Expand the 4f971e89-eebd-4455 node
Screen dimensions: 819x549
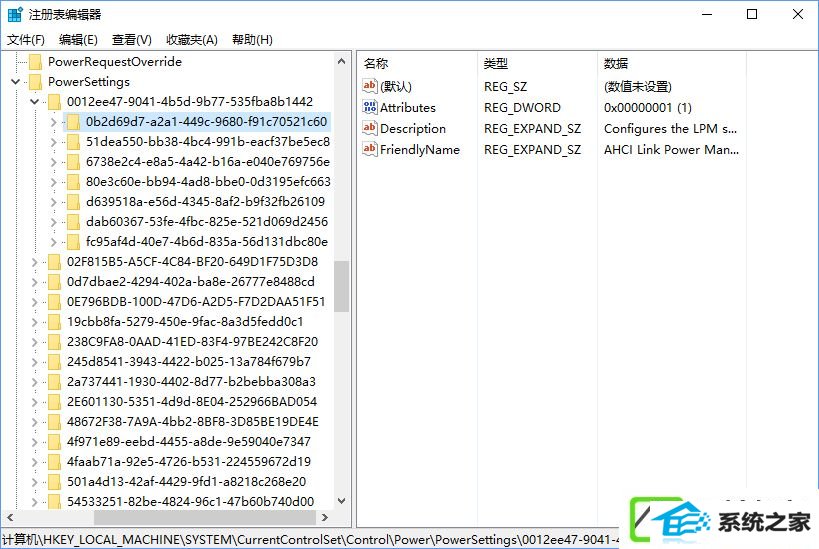(34, 442)
